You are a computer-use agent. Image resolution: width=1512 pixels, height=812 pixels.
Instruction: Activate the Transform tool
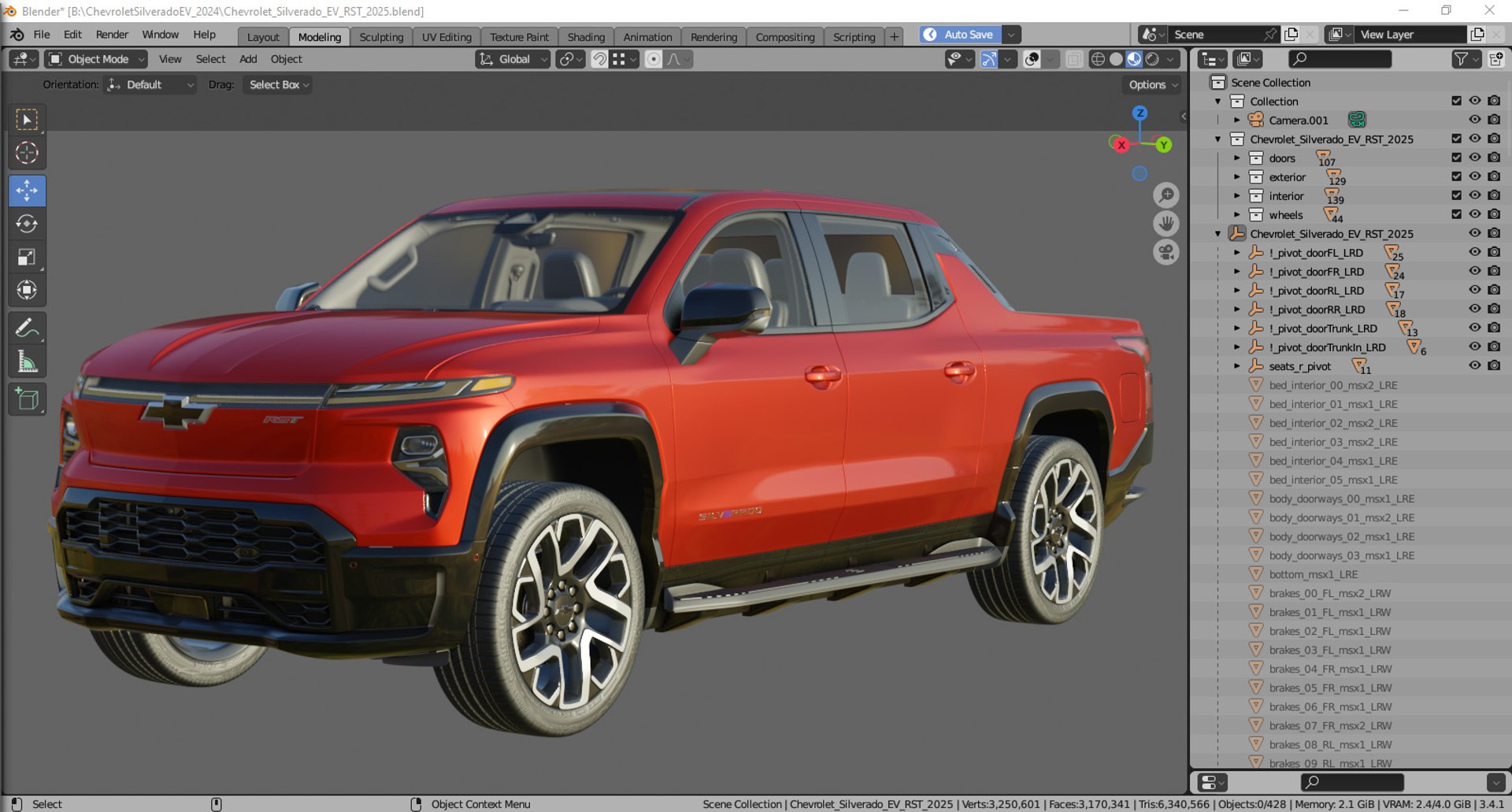(27, 290)
